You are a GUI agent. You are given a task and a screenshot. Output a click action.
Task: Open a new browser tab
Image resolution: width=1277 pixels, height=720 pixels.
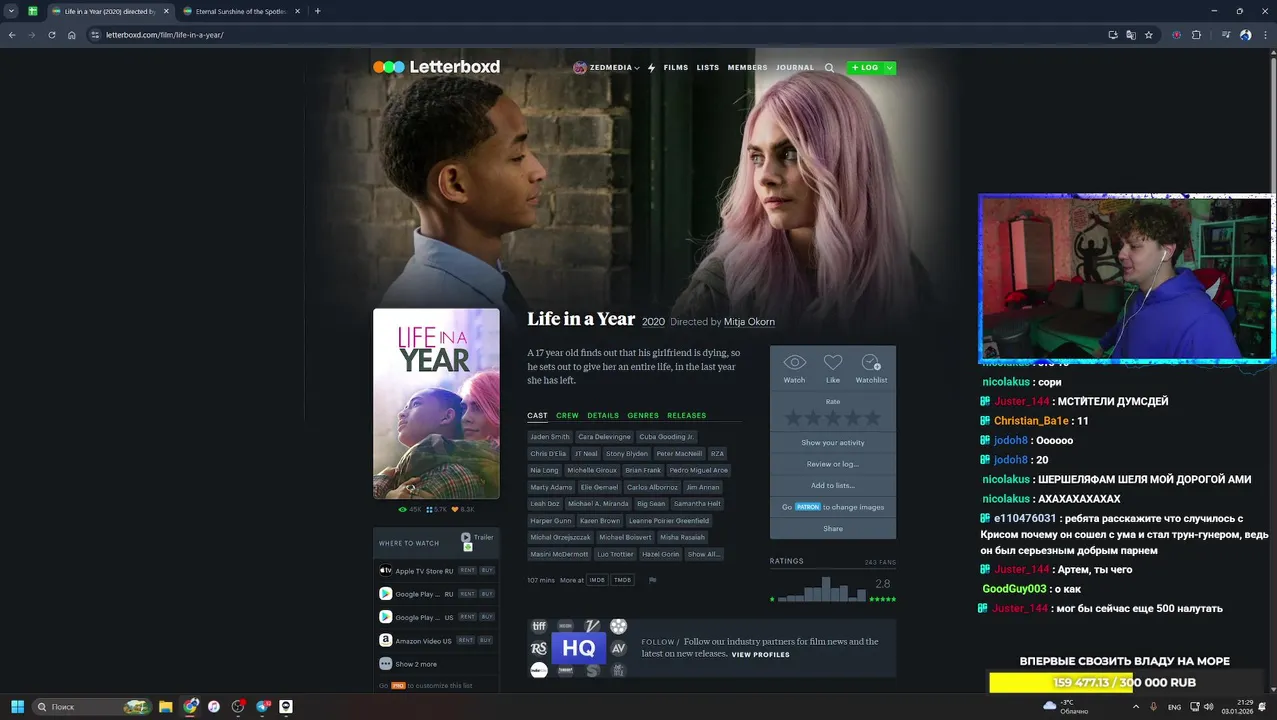[x=318, y=11]
